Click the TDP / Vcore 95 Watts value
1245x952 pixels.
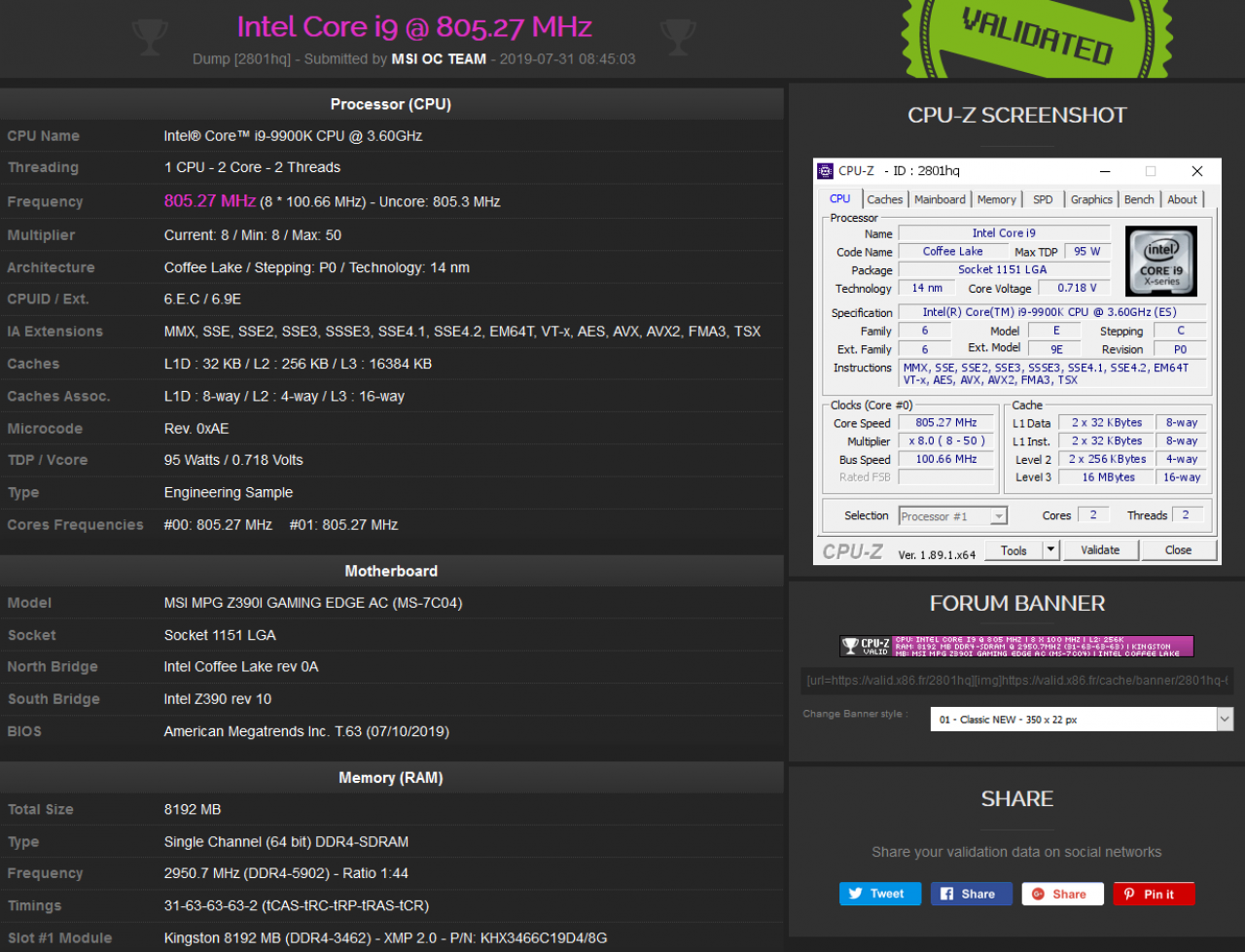click(233, 460)
